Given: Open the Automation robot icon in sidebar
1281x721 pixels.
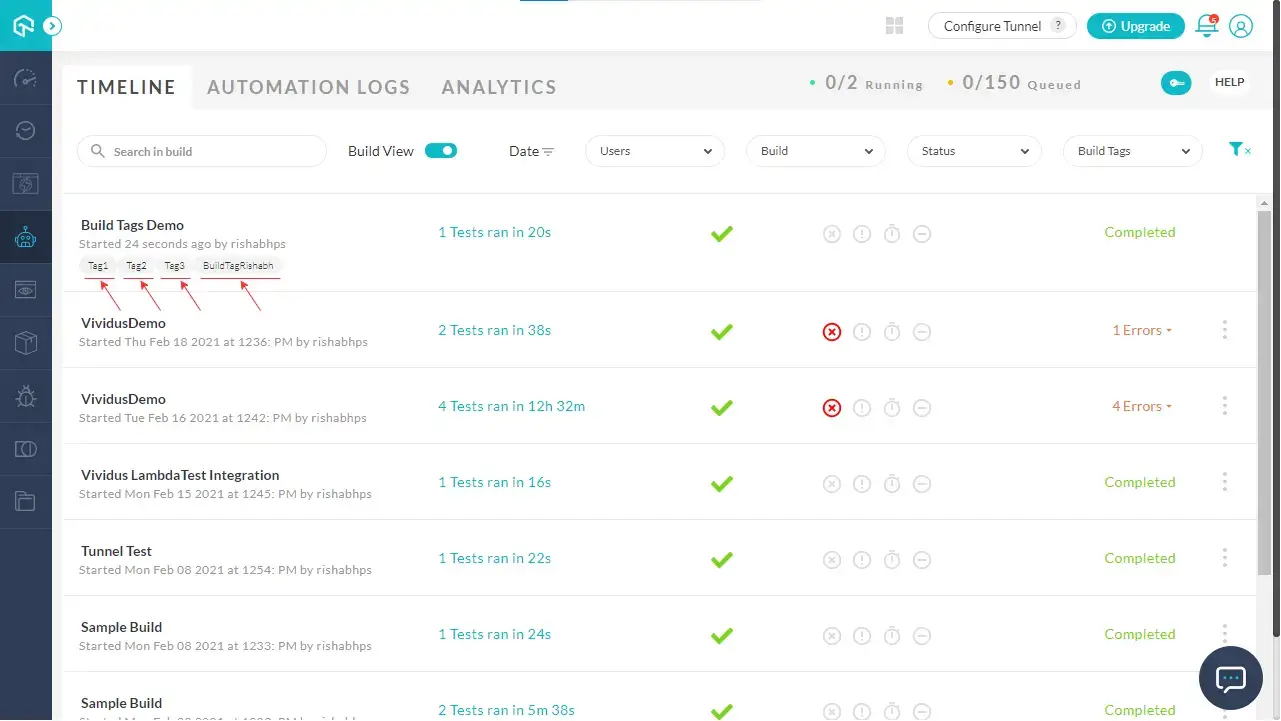Looking at the screenshot, I should (x=26, y=237).
